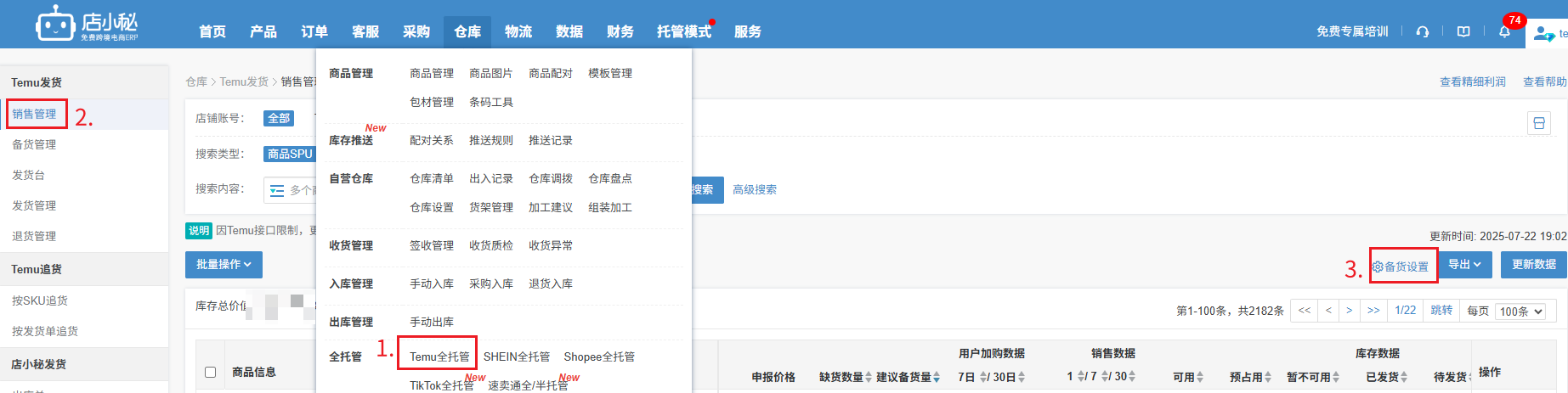The height and width of the screenshot is (393, 1568).
Task: Sort by 30日 add-to-cart column arrows
Action: point(1022,377)
